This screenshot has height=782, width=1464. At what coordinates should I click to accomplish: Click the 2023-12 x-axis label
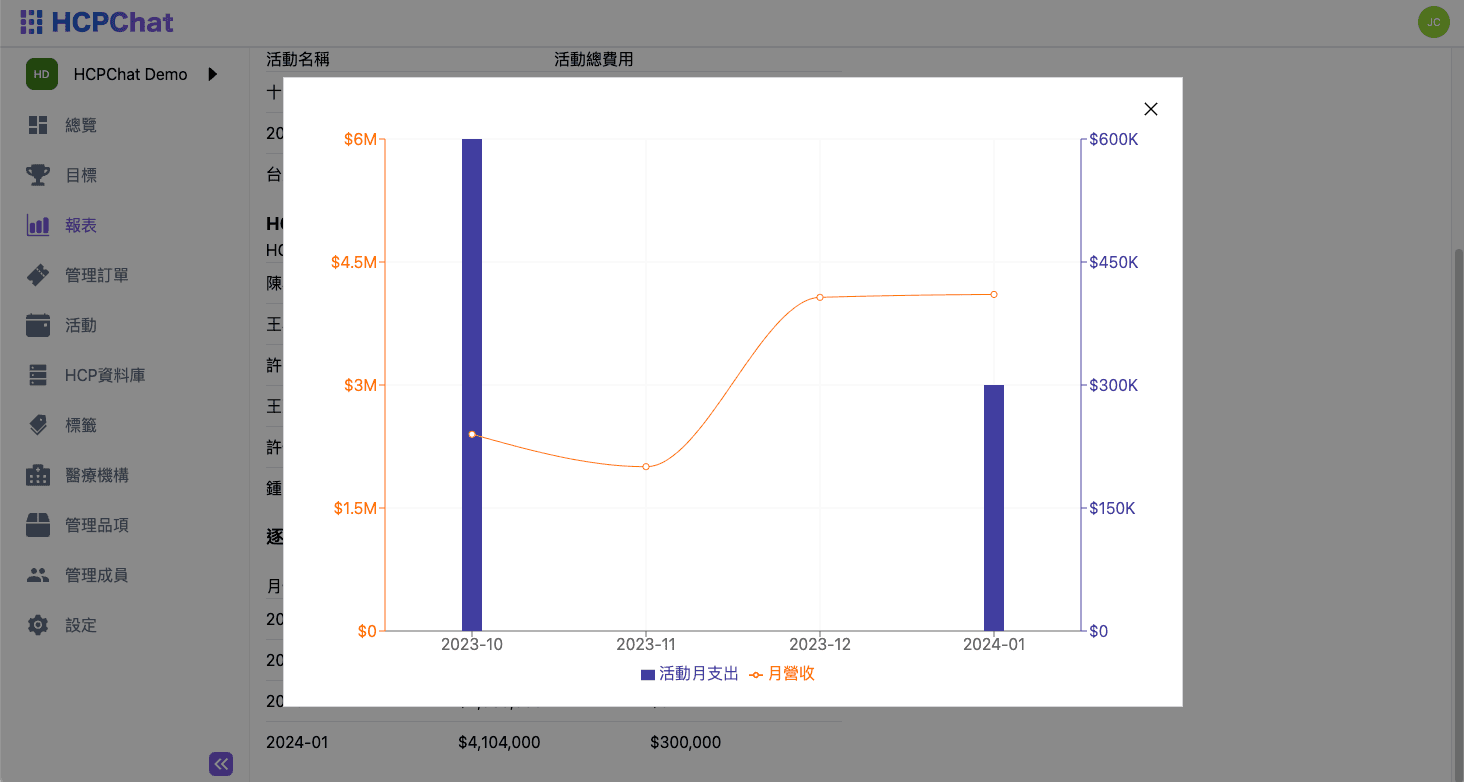820,645
